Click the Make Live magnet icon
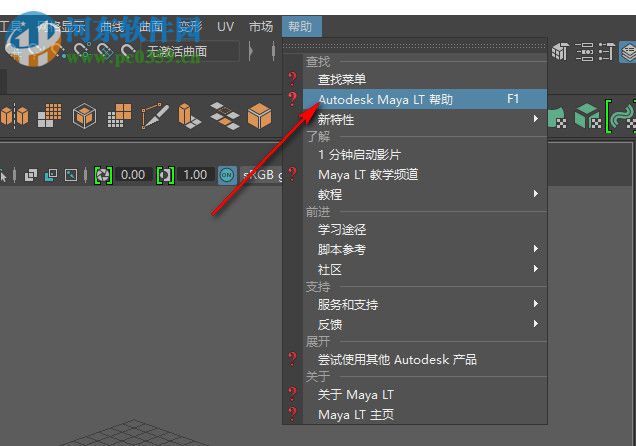The height and width of the screenshot is (446, 636). point(129,51)
